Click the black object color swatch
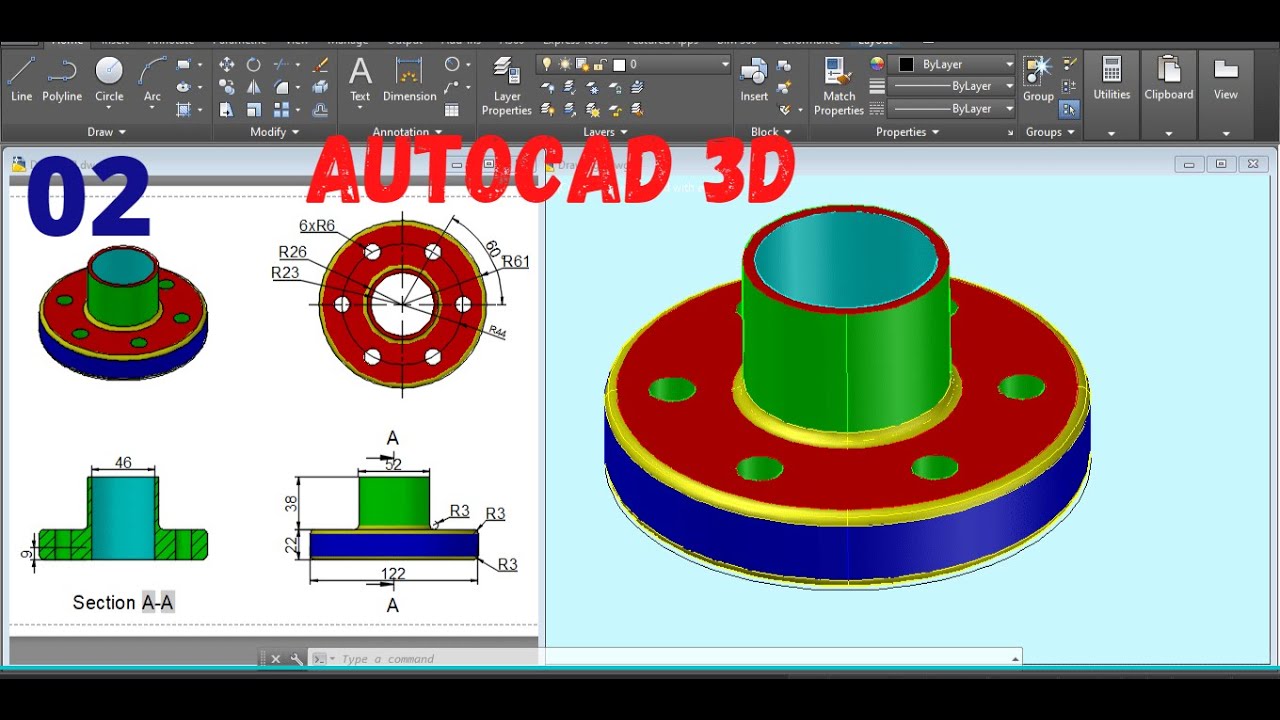Viewport: 1280px width, 720px height. click(x=906, y=64)
